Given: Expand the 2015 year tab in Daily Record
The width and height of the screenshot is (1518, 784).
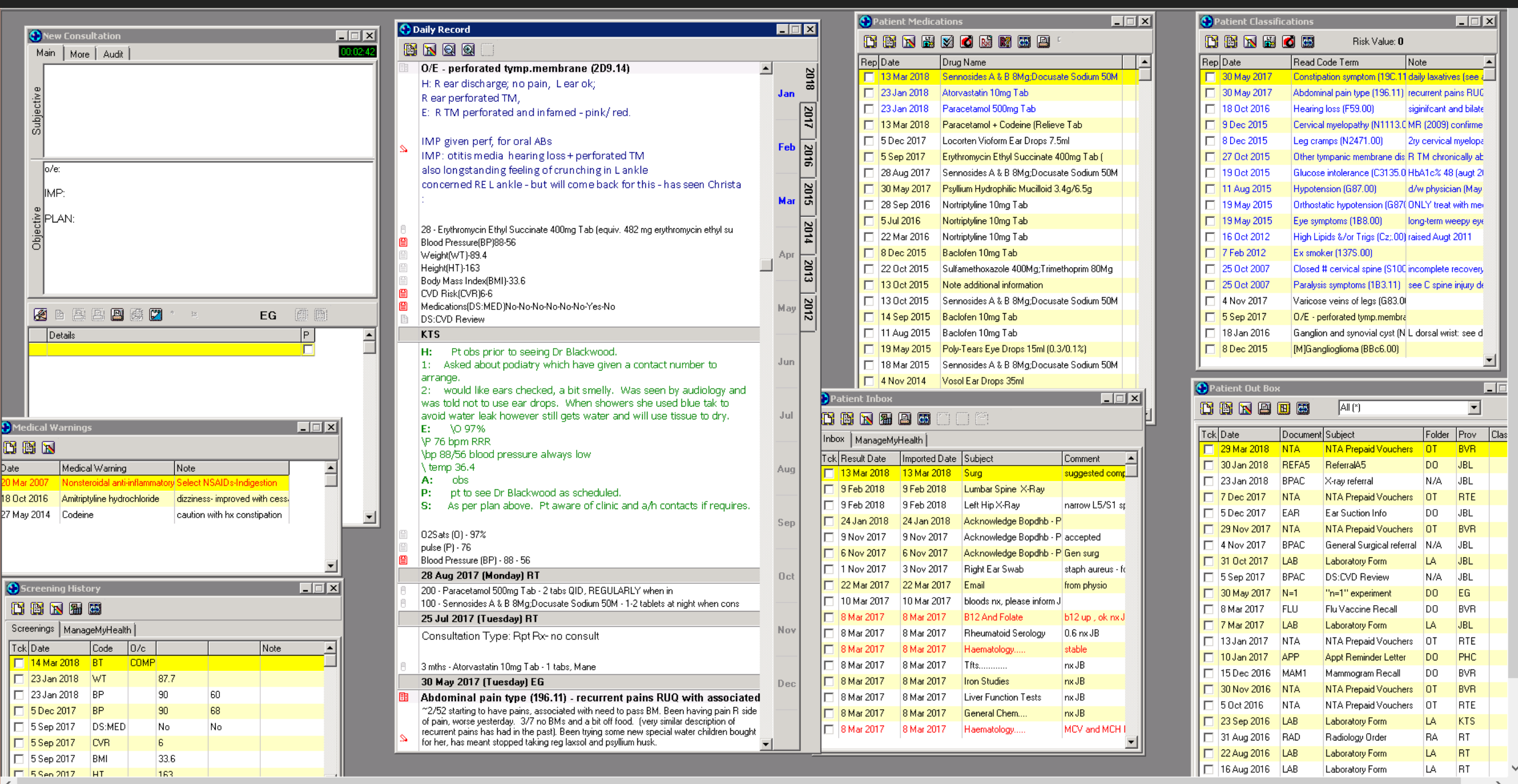Looking at the screenshot, I should click(808, 194).
